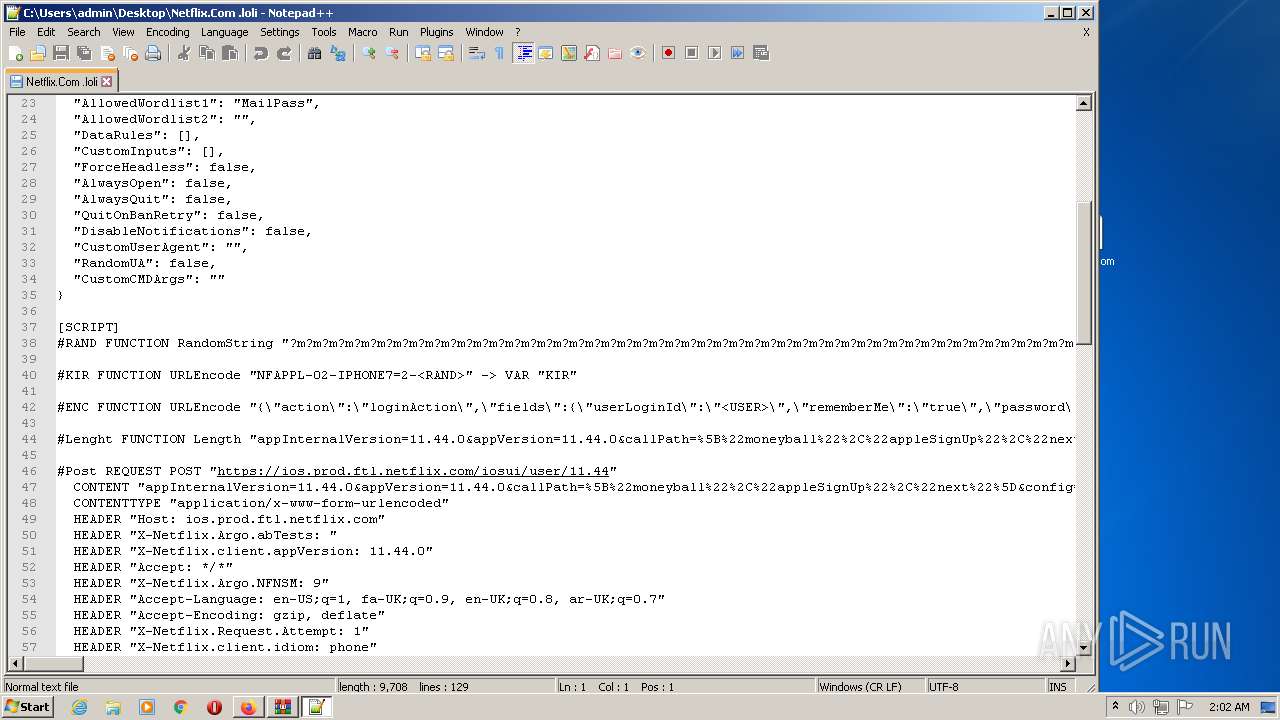Save the current file via toolbar
Screen dimensions: 1280x720
point(61,53)
